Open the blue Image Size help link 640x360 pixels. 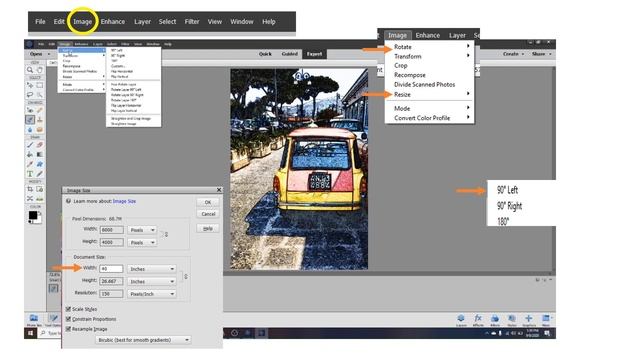[124, 201]
